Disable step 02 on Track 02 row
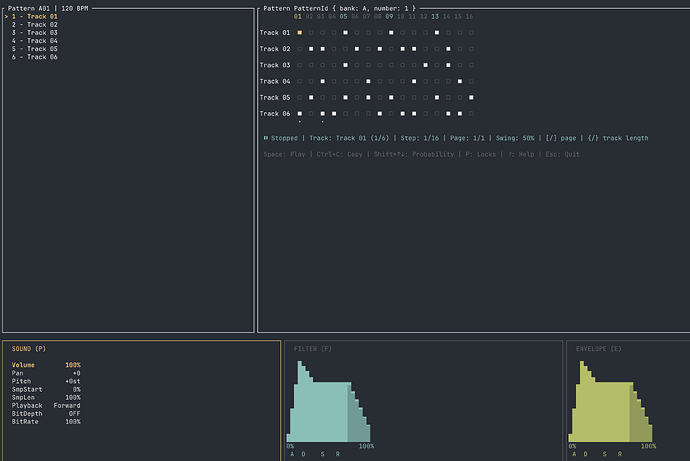 click(x=311, y=49)
